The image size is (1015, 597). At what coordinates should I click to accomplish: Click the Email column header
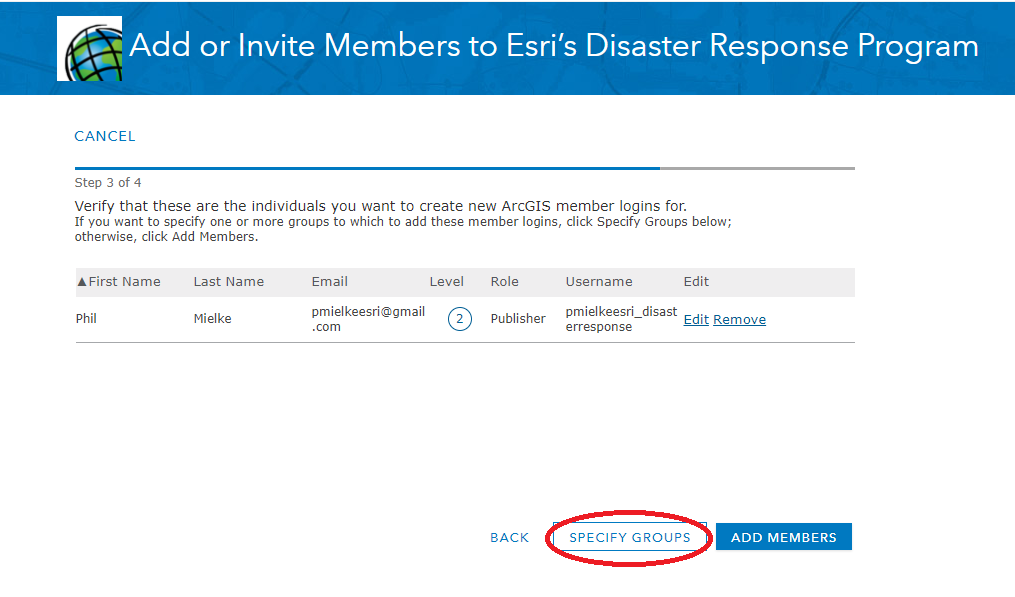pyautogui.click(x=329, y=282)
